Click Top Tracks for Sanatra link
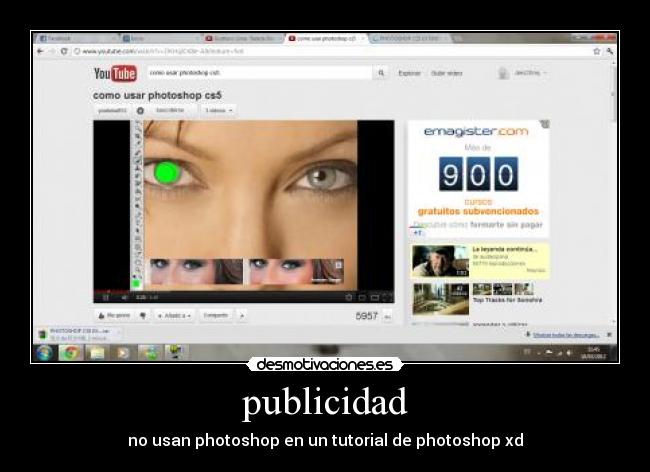The image size is (650, 472). [507, 300]
